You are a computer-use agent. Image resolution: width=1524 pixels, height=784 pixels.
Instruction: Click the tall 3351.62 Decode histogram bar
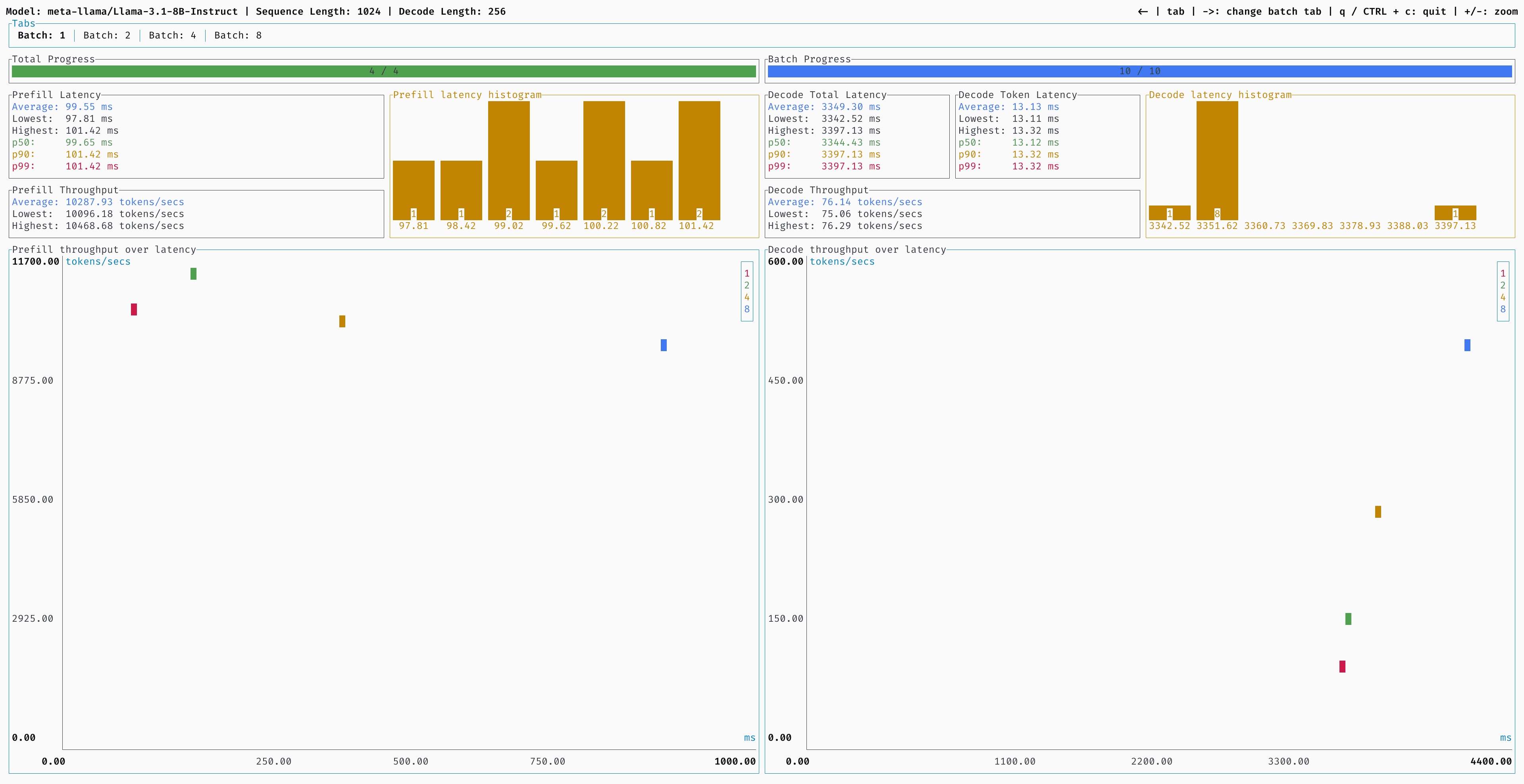(x=1217, y=160)
